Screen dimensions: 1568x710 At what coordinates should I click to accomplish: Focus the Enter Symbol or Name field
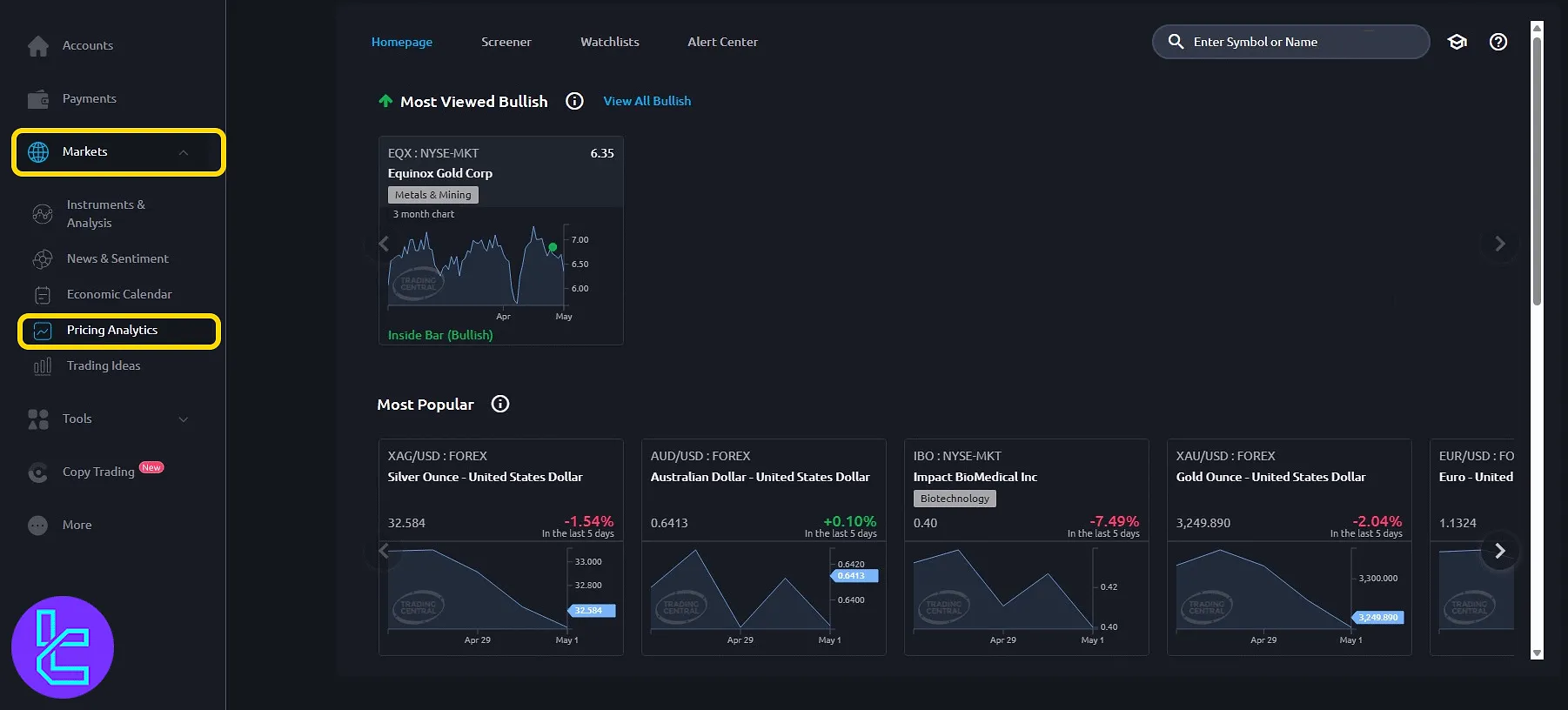click(x=1290, y=42)
